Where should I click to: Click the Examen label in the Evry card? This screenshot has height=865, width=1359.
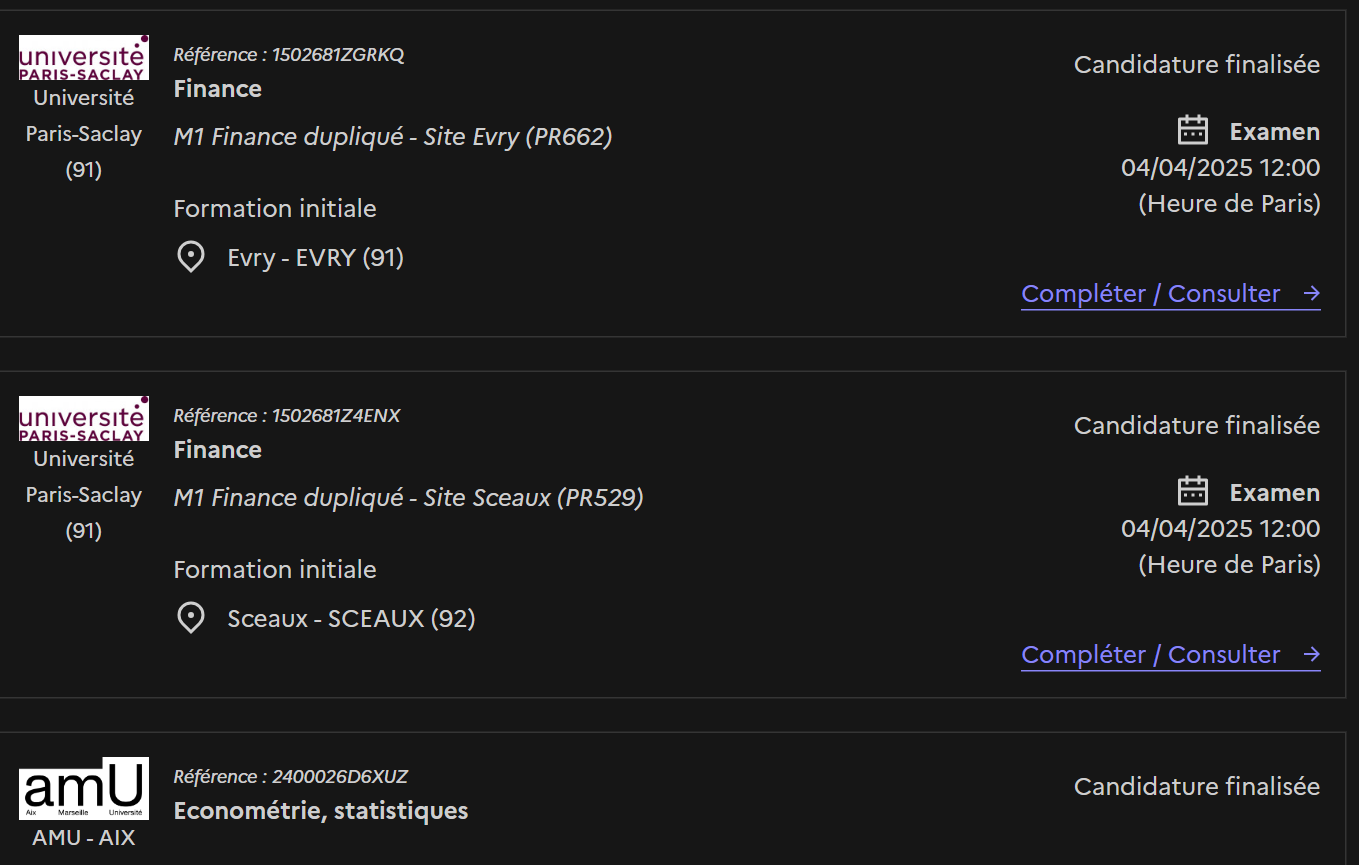click(1275, 132)
